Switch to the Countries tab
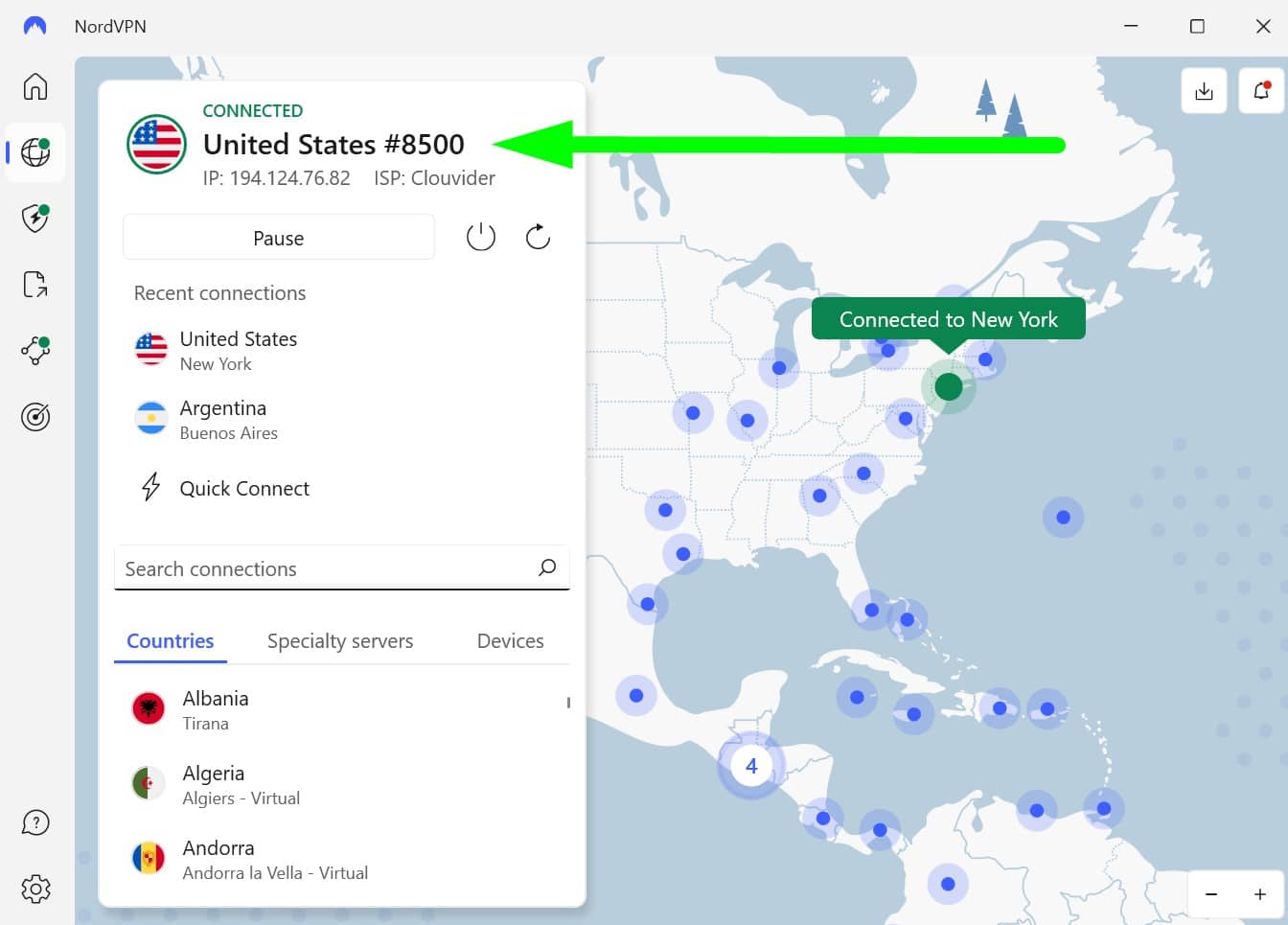Screen dimensions: 1288x925 (x=171, y=640)
